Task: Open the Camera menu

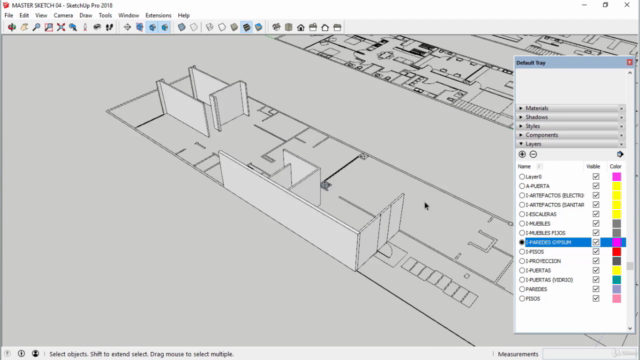Action: [63, 16]
